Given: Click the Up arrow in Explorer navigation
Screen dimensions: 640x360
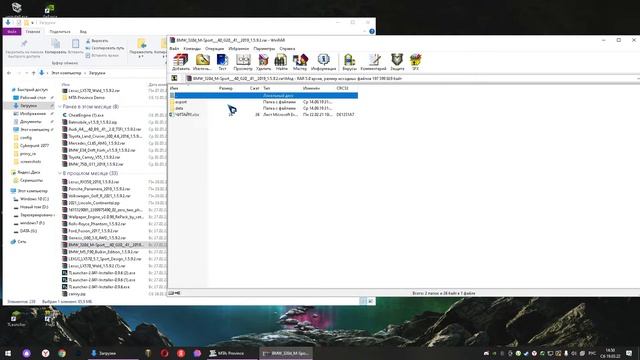Looking at the screenshot, I should 33,73.
